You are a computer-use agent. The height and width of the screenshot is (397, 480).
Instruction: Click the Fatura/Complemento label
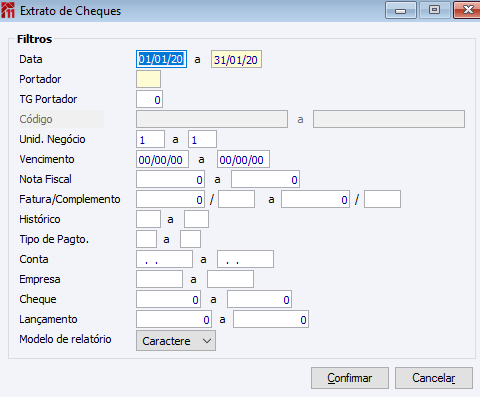pos(70,199)
